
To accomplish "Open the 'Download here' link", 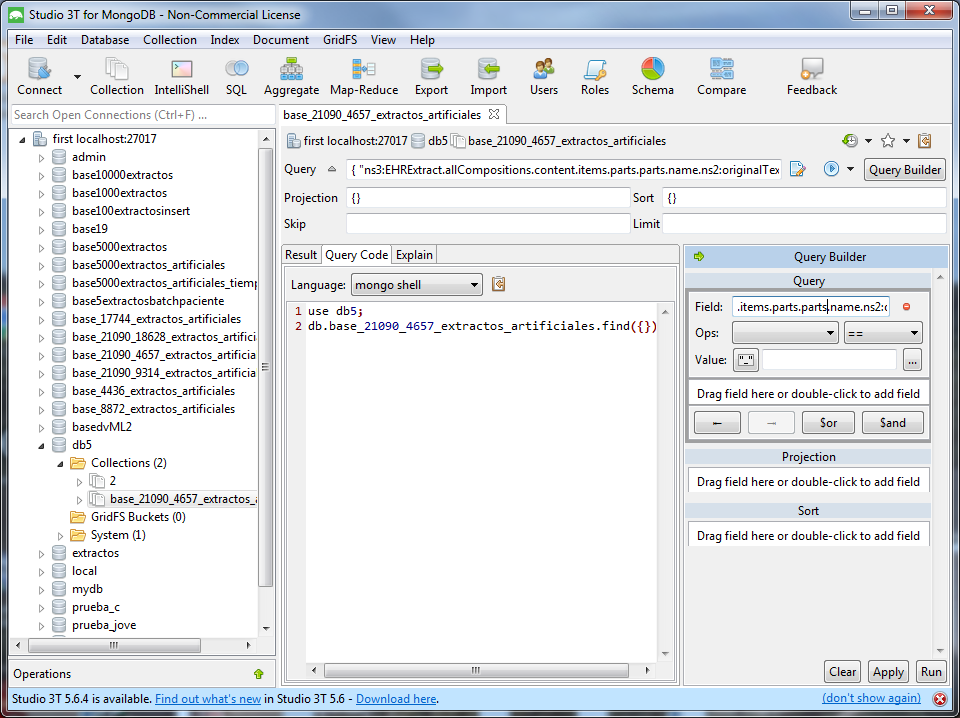I will tap(396, 699).
